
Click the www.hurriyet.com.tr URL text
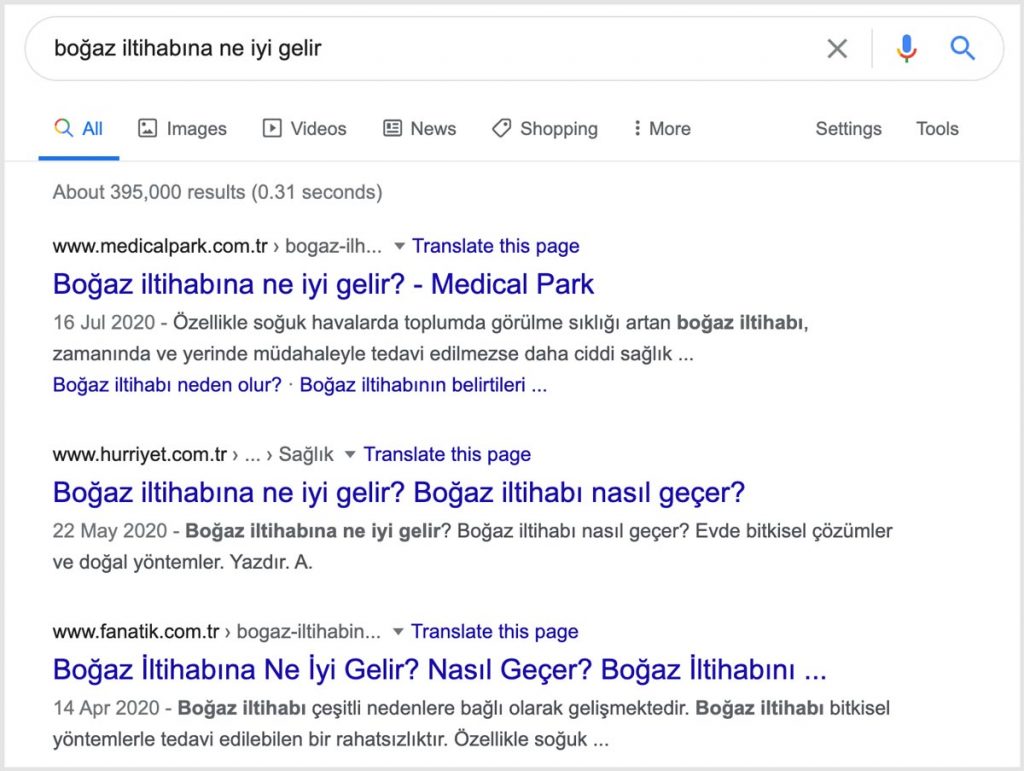pos(140,454)
